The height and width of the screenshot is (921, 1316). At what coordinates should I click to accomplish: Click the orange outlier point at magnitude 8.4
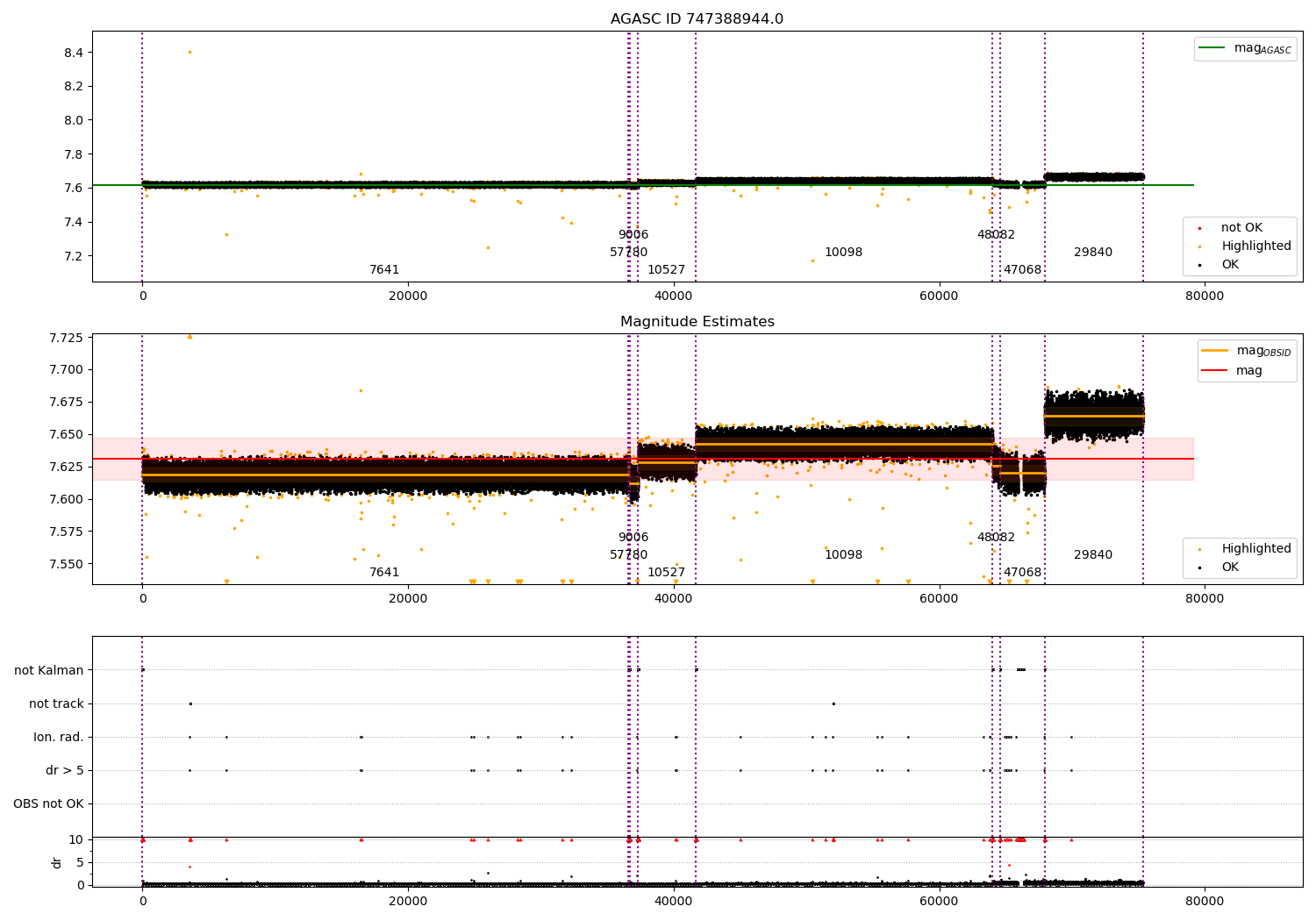click(x=190, y=52)
